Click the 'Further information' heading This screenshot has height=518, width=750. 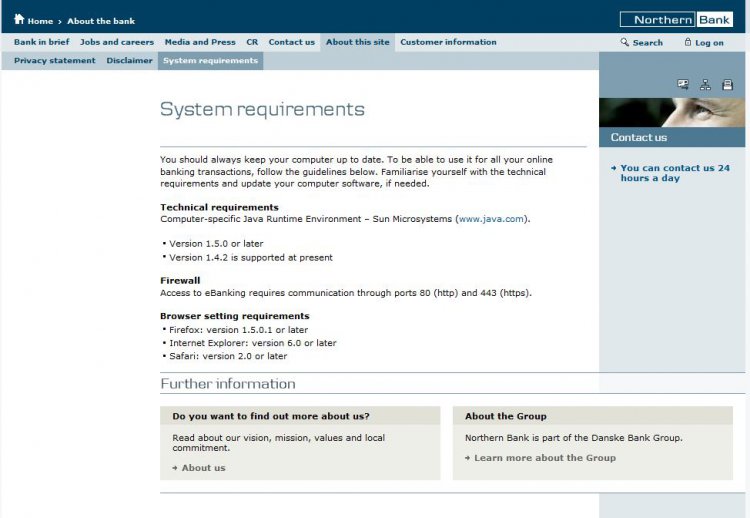(x=228, y=384)
